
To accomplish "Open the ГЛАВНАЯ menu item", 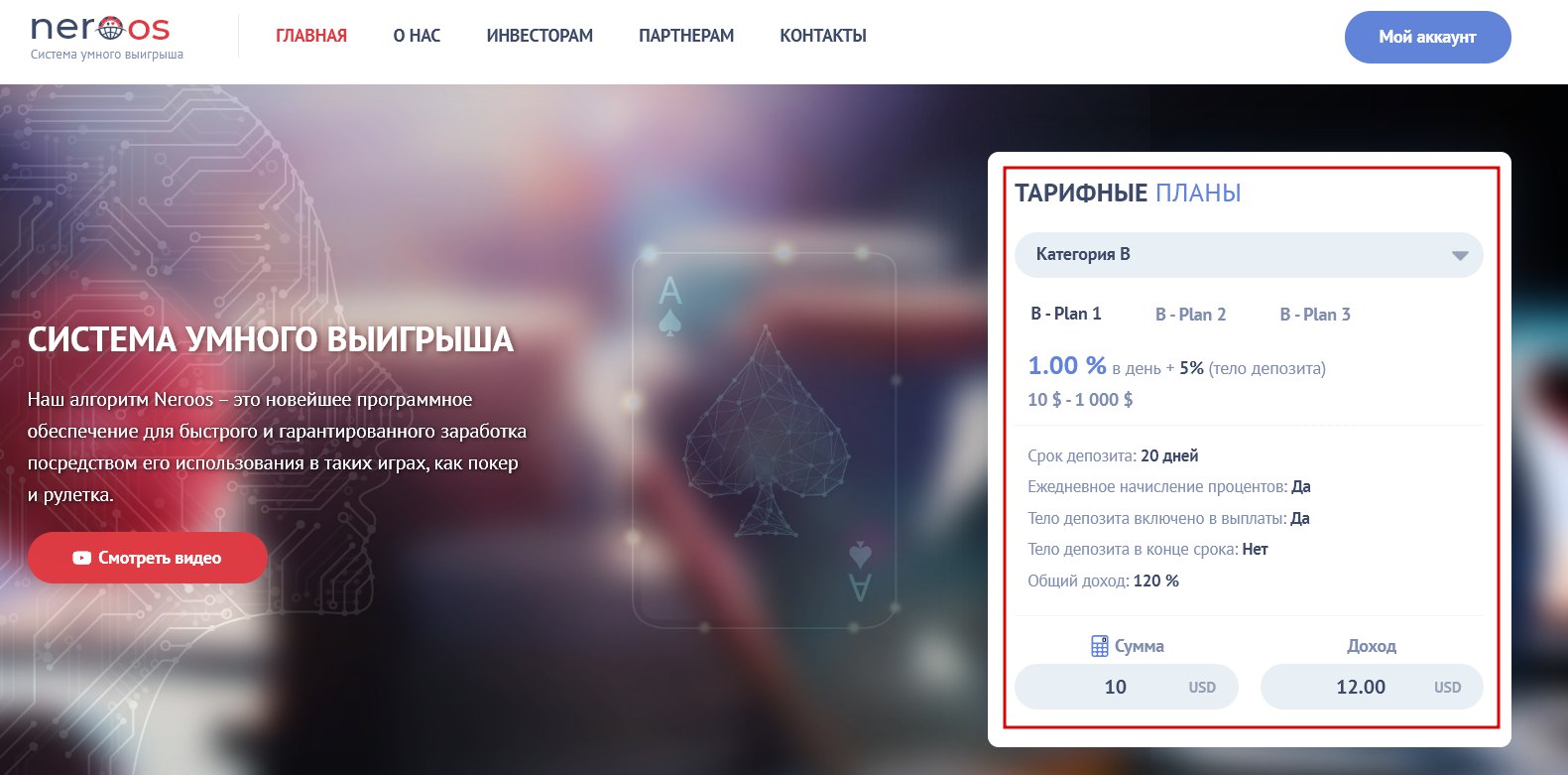I will (311, 36).
